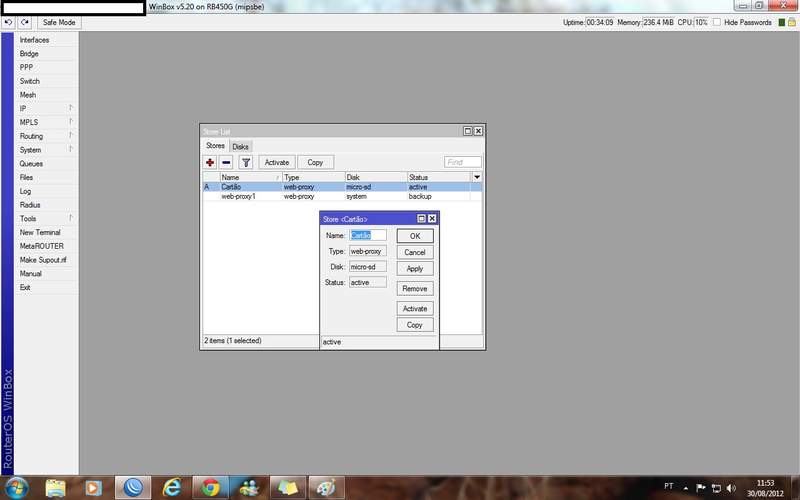Click the red plus add store icon

pyautogui.click(x=210, y=162)
